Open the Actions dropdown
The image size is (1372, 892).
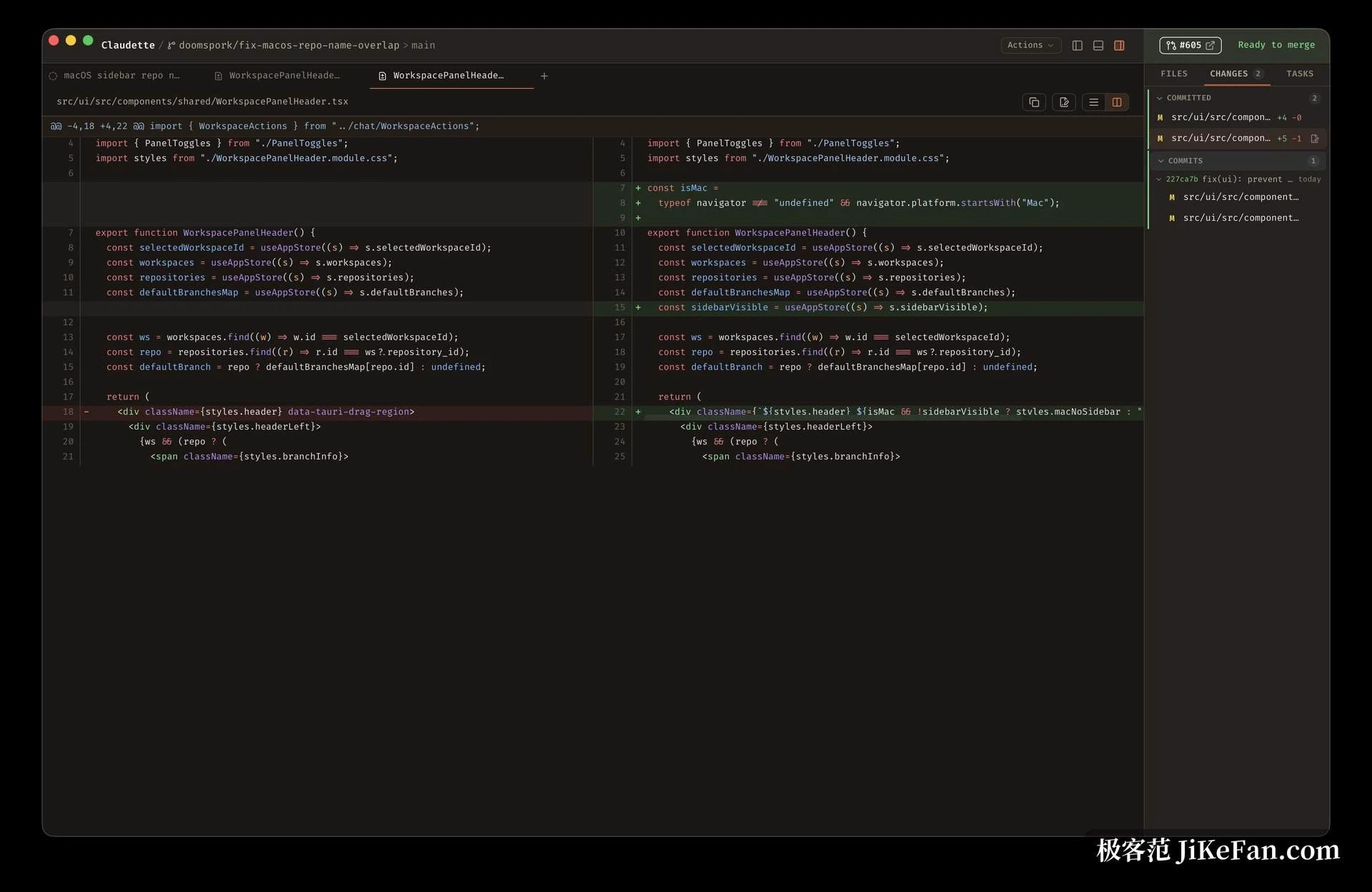pos(1030,45)
